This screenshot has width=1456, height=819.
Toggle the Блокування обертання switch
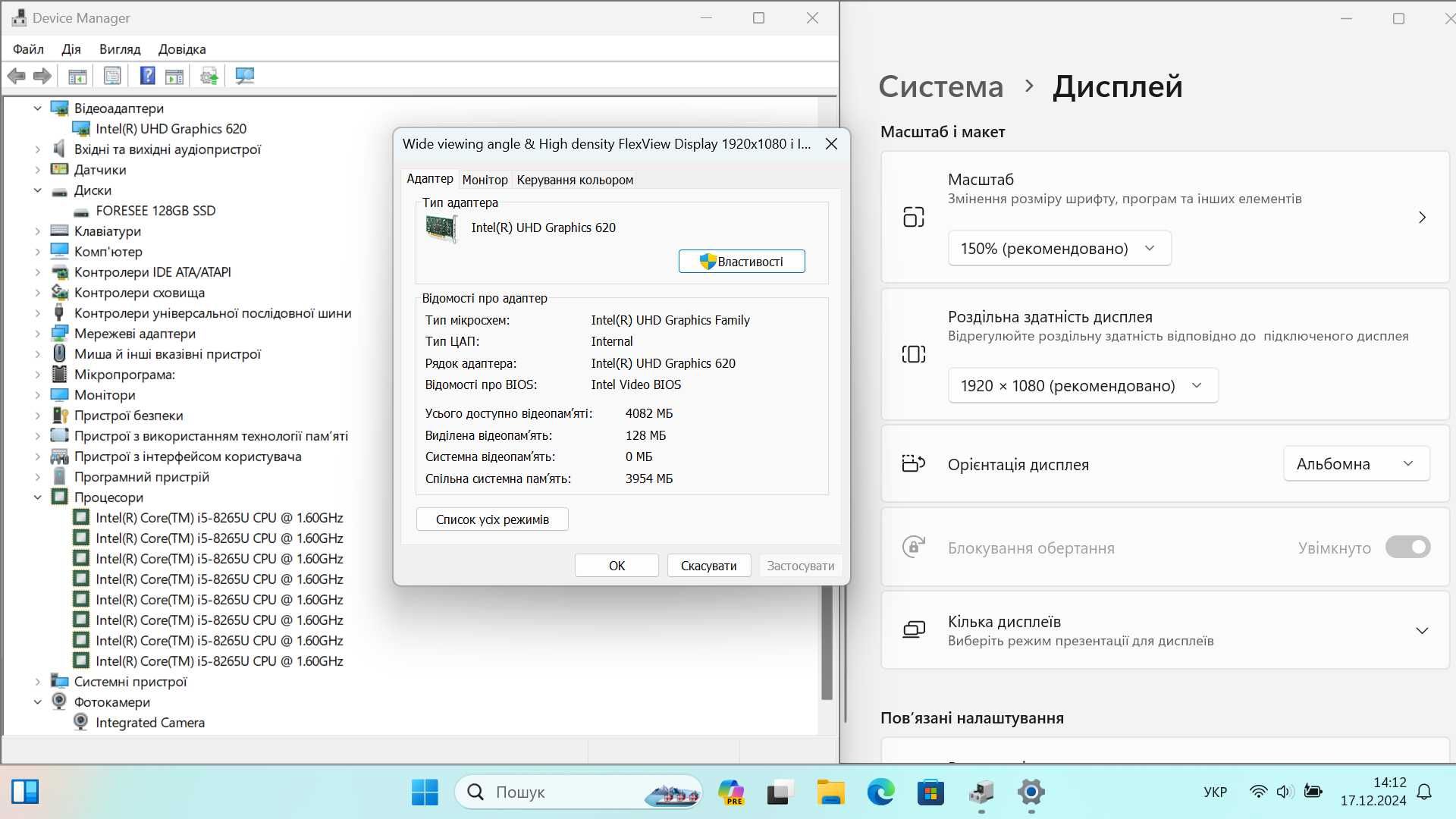(x=1407, y=548)
